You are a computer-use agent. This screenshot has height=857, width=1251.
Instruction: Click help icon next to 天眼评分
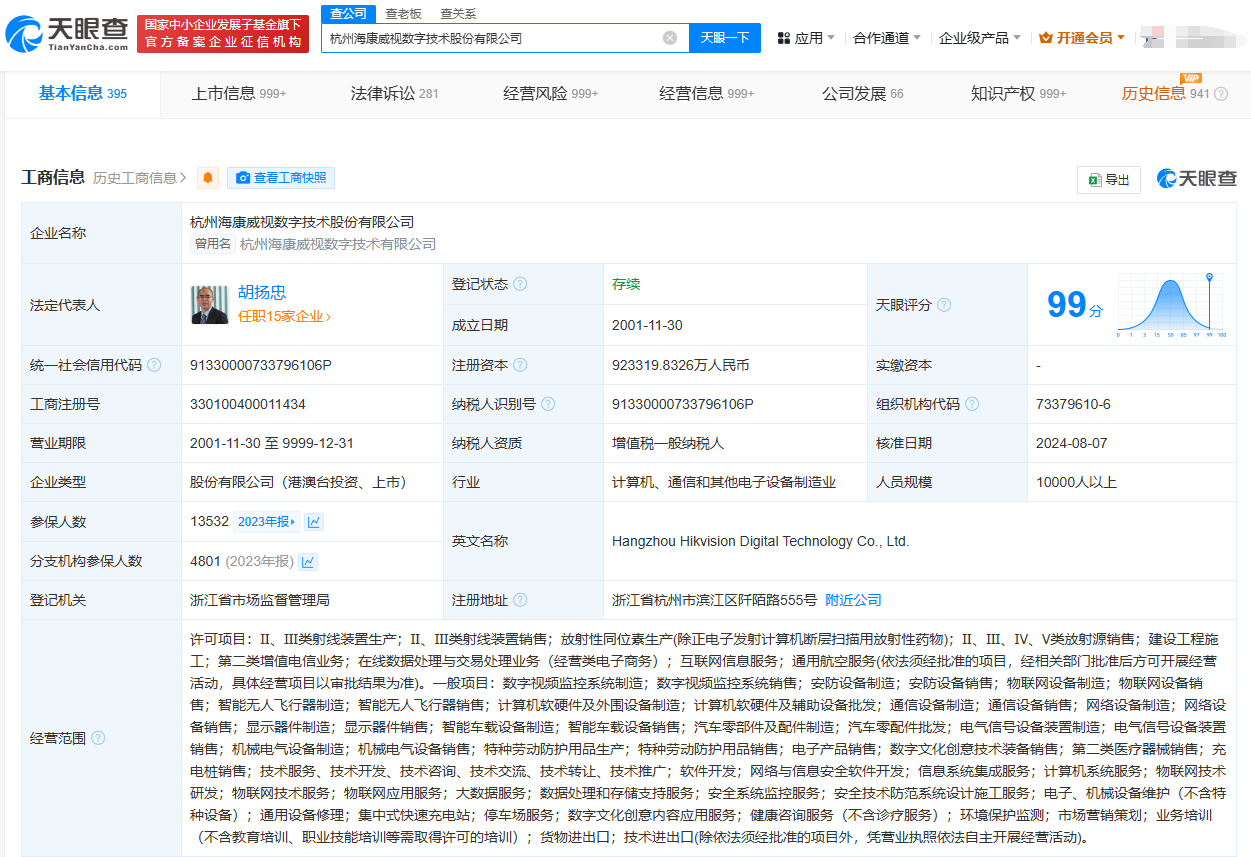coord(943,305)
